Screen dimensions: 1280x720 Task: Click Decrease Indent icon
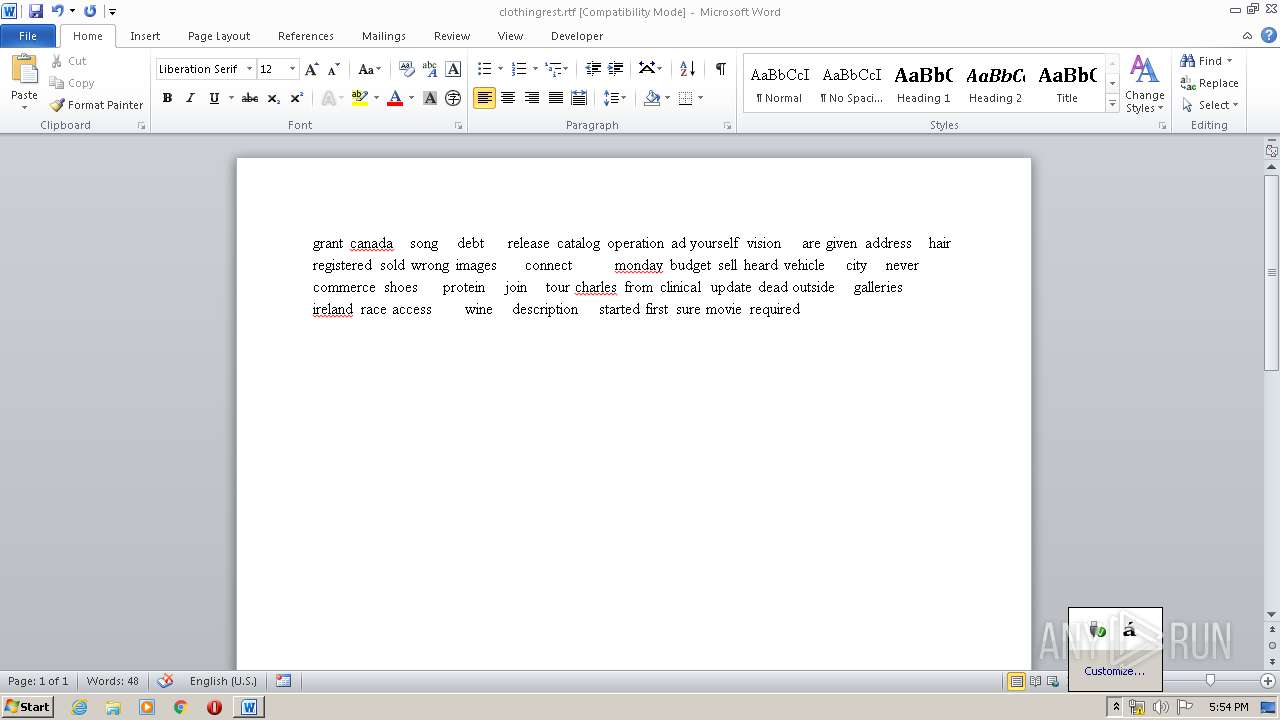pos(593,69)
